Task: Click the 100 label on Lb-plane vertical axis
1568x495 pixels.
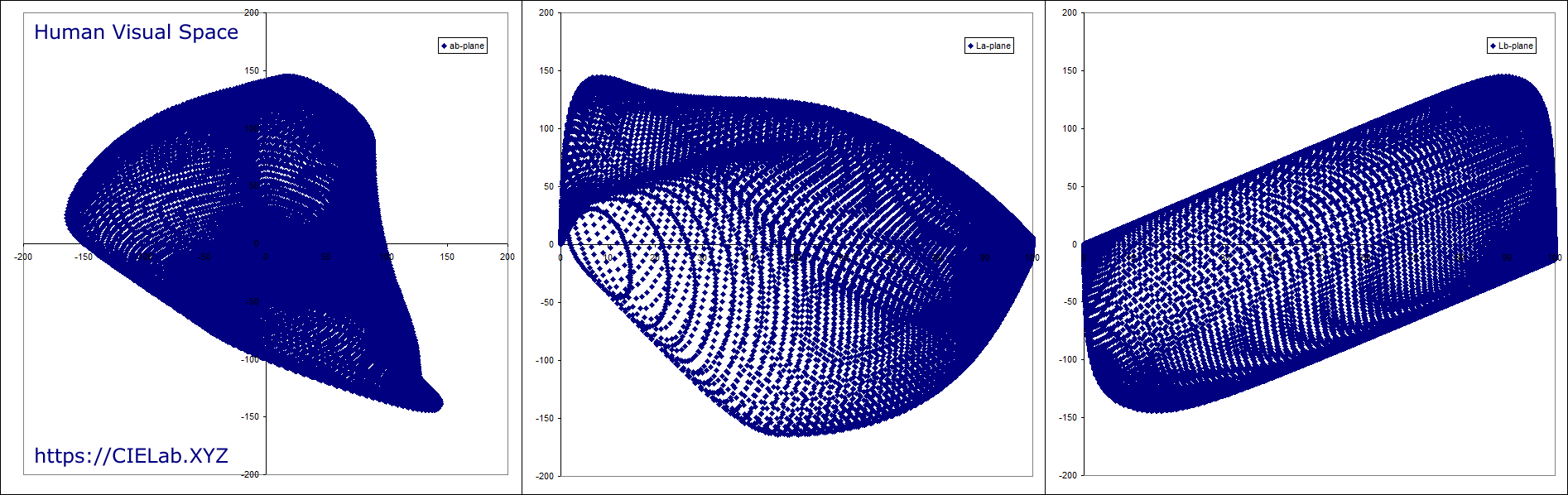Action: coord(1070,128)
